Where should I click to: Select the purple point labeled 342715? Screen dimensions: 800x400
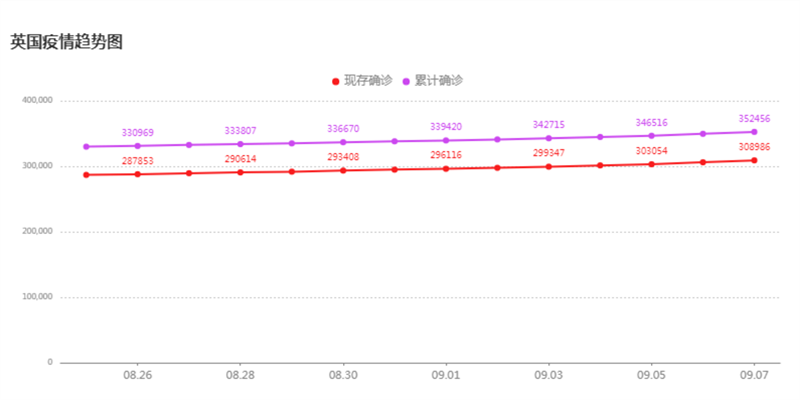coord(549,138)
